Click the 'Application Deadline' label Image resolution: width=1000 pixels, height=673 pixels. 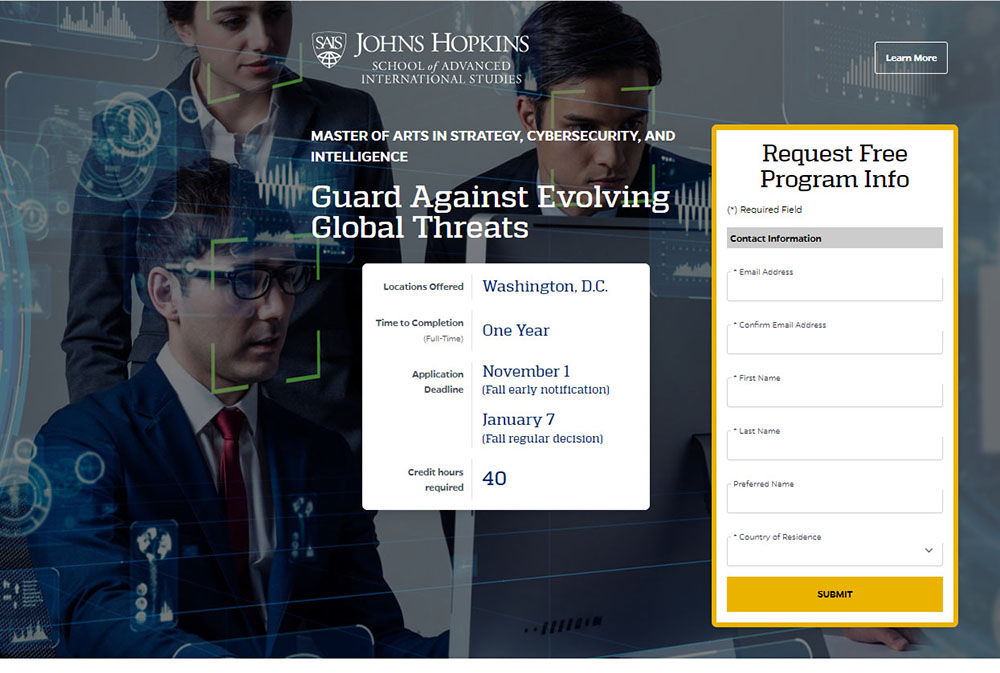point(438,381)
